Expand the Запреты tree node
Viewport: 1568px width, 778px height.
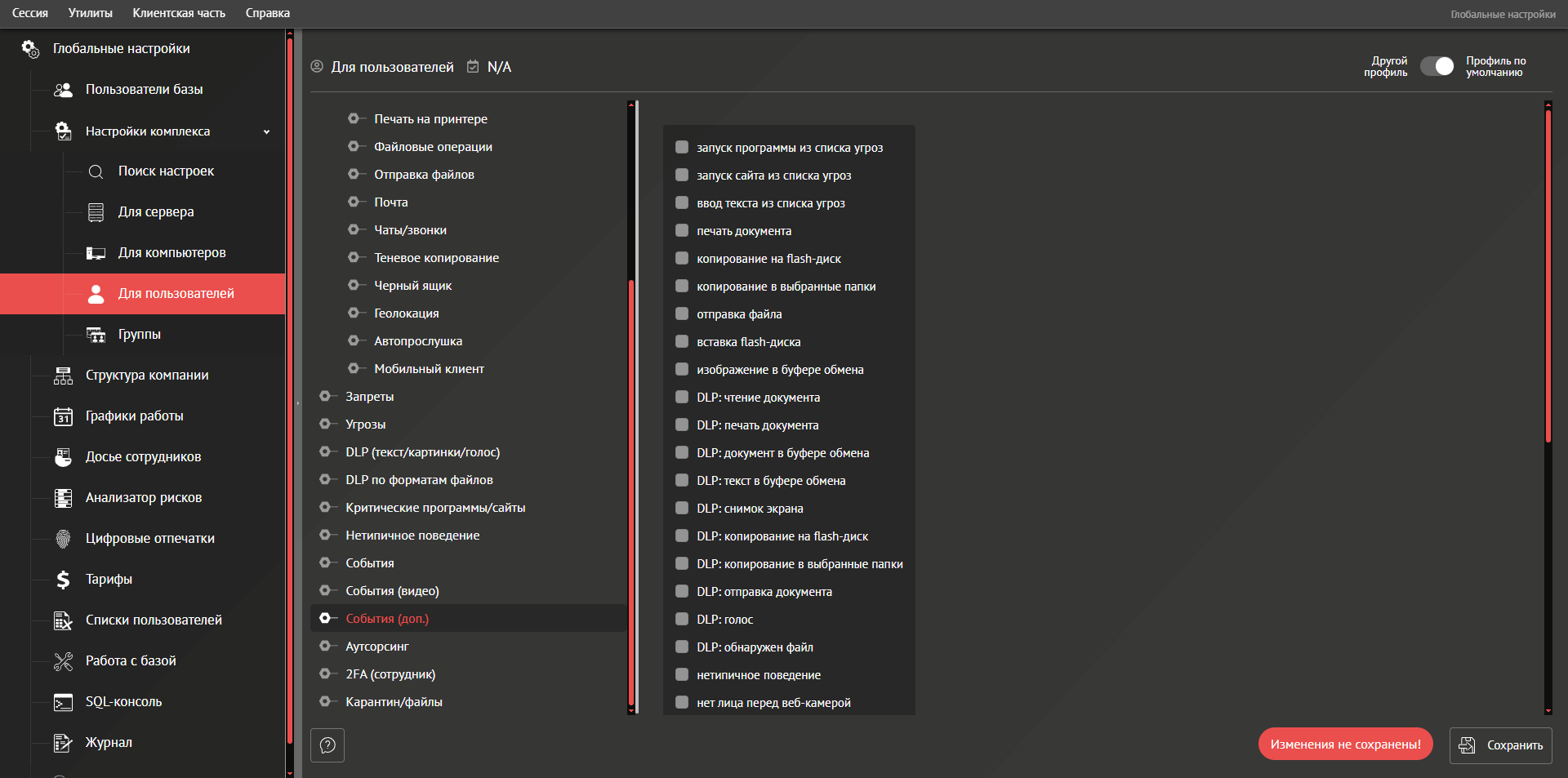point(325,397)
